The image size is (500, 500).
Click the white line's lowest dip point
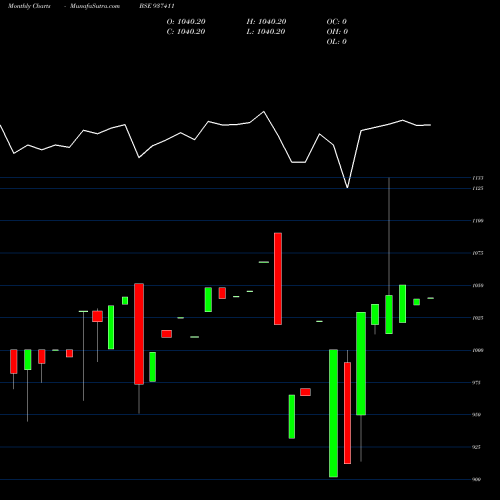[347, 188]
